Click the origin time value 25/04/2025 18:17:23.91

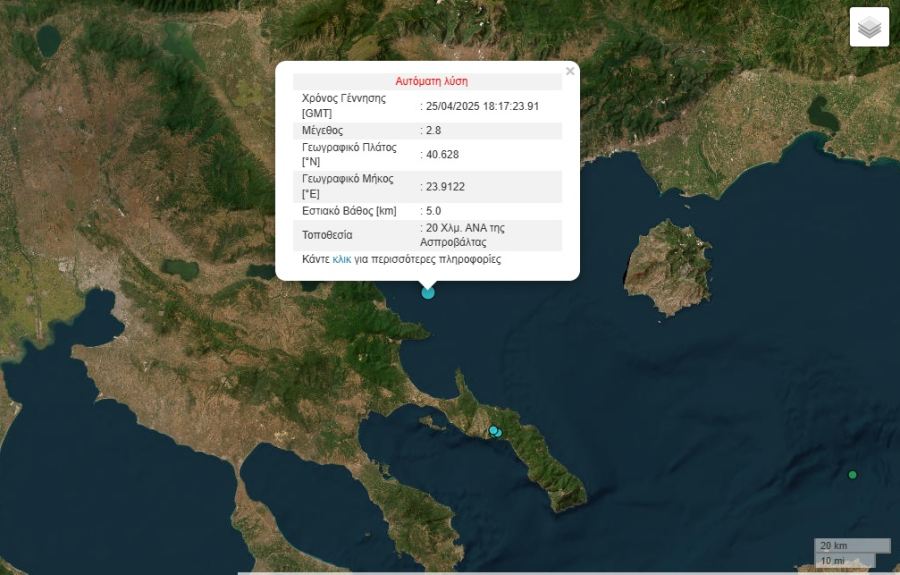click(482, 106)
